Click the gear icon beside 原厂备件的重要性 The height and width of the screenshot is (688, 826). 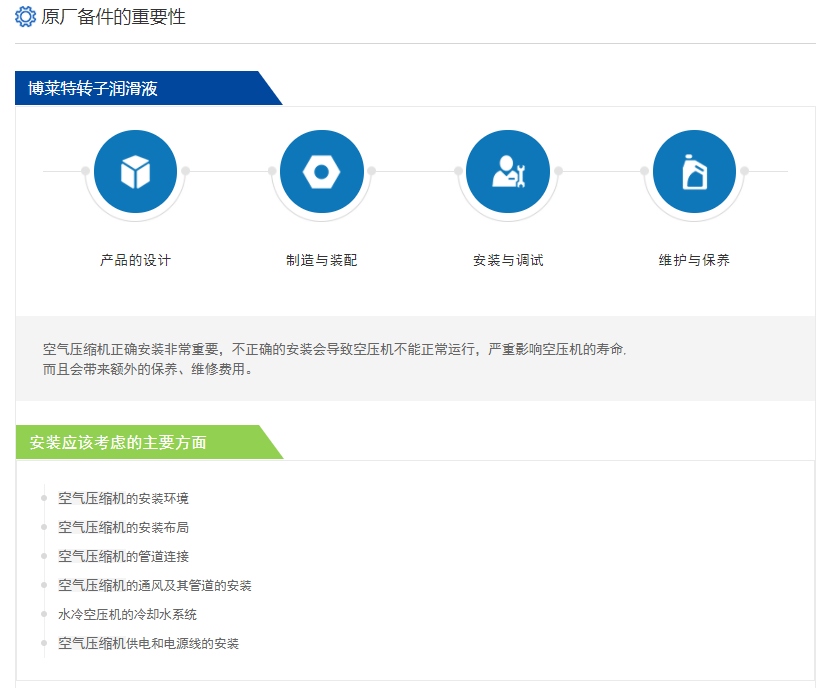(25, 17)
